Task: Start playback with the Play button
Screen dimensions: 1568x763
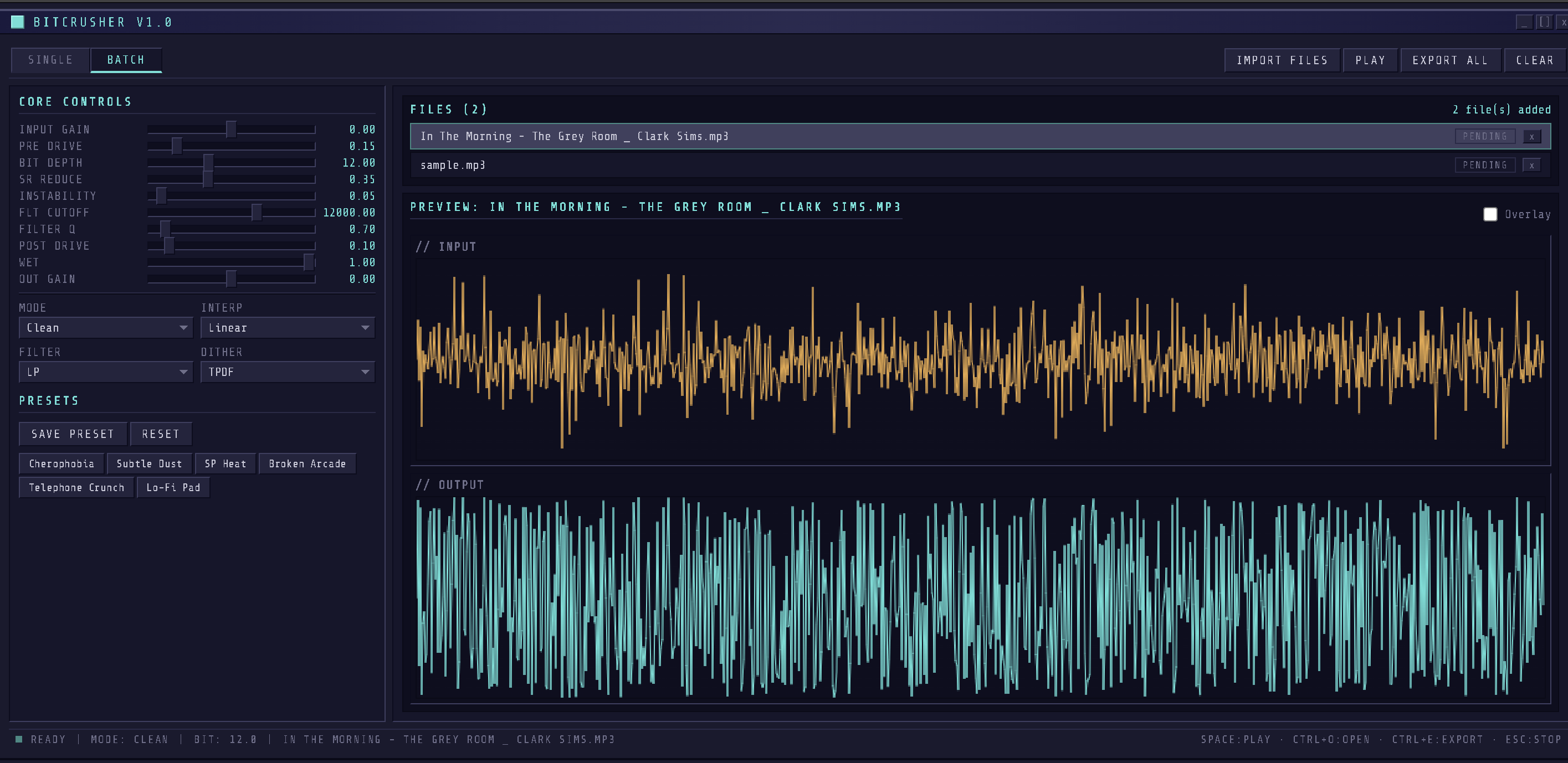Action: (1370, 60)
